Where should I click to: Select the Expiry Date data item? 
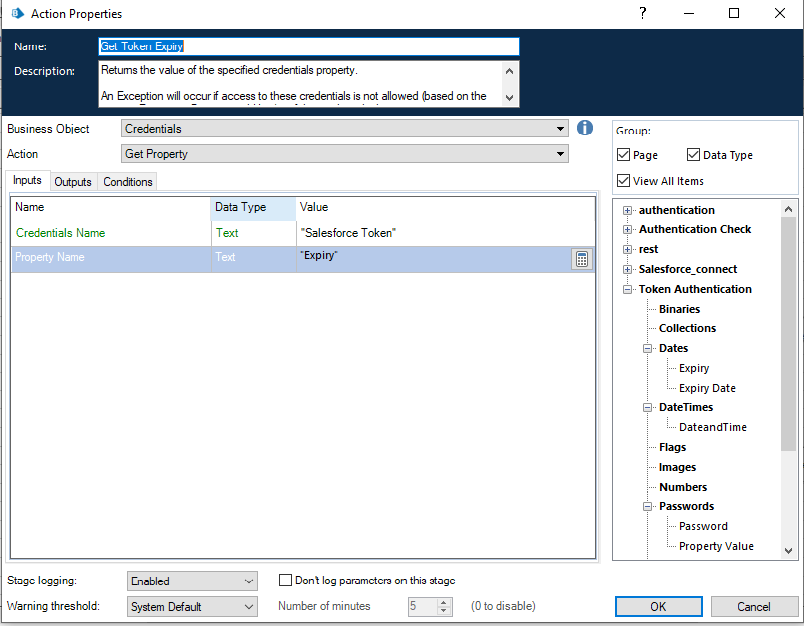[707, 388]
